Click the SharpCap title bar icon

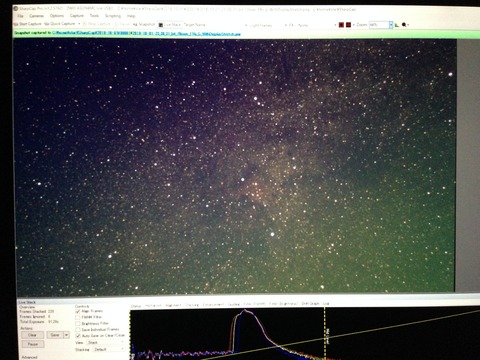[16, 8]
